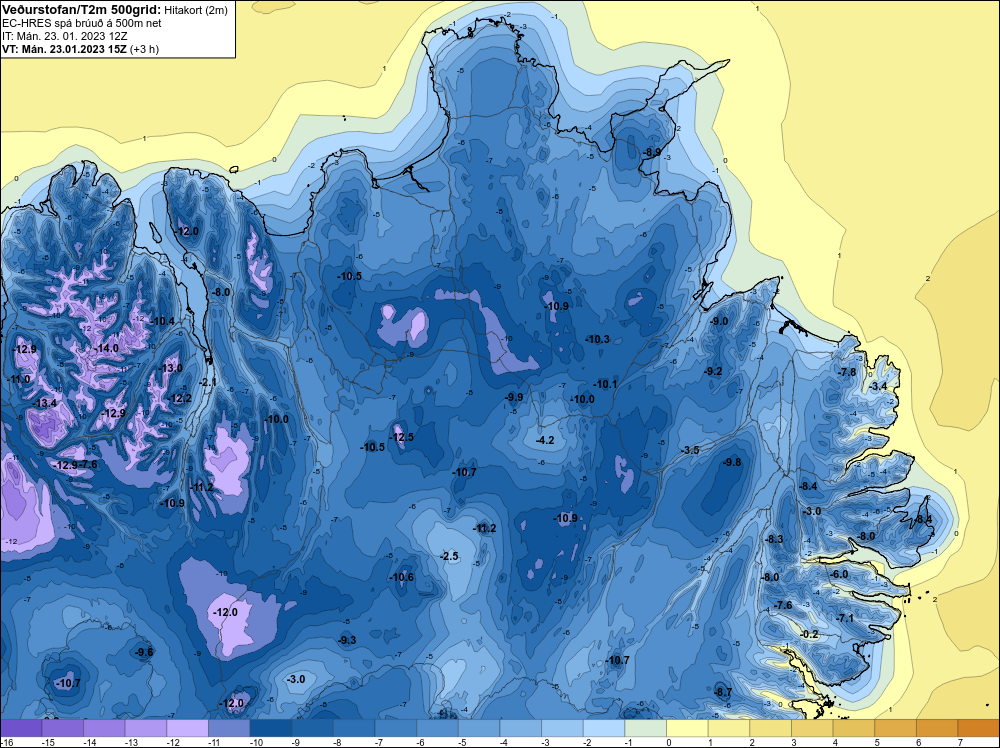Select the -3.5 temperature label
Screen dimensions: 1000x748
[x=691, y=450]
